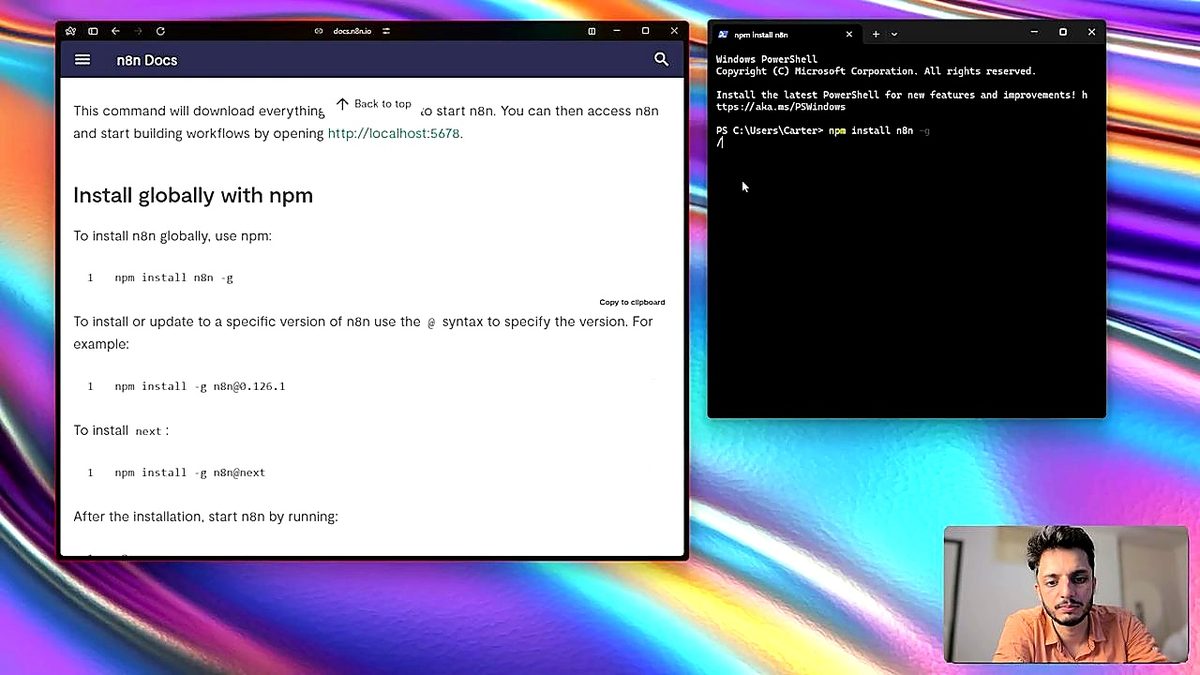Minimize the docs browser window
The width and height of the screenshot is (1200, 675).
pyautogui.click(x=618, y=31)
